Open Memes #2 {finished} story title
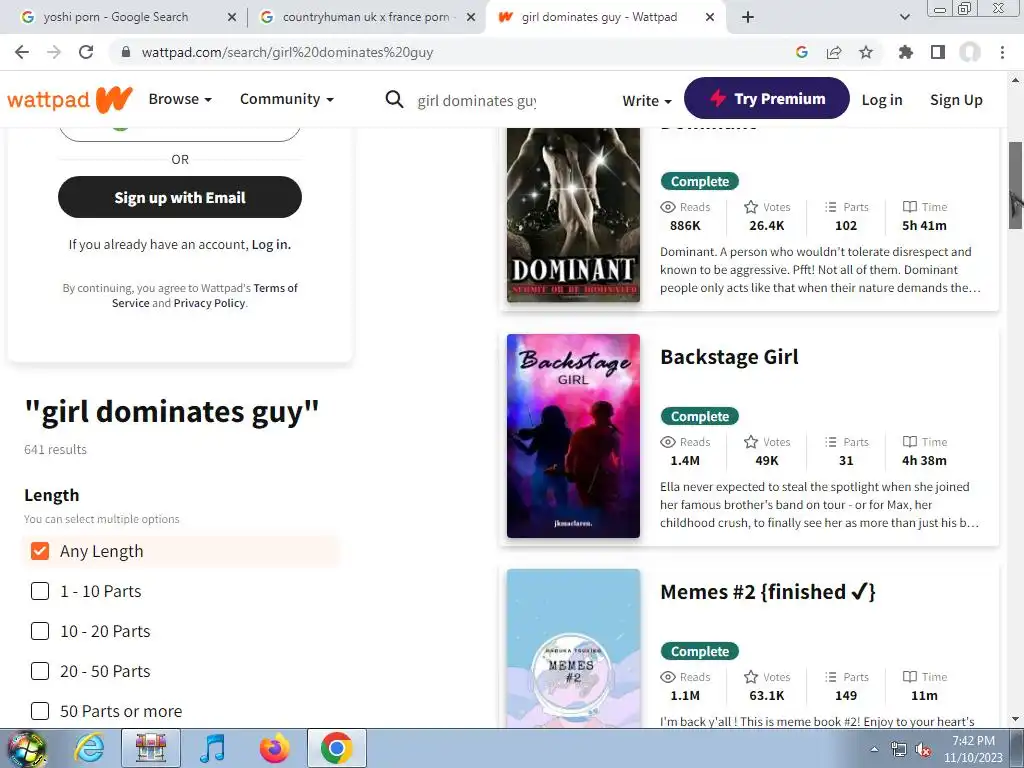Viewport: 1024px width, 768px height. tap(767, 592)
